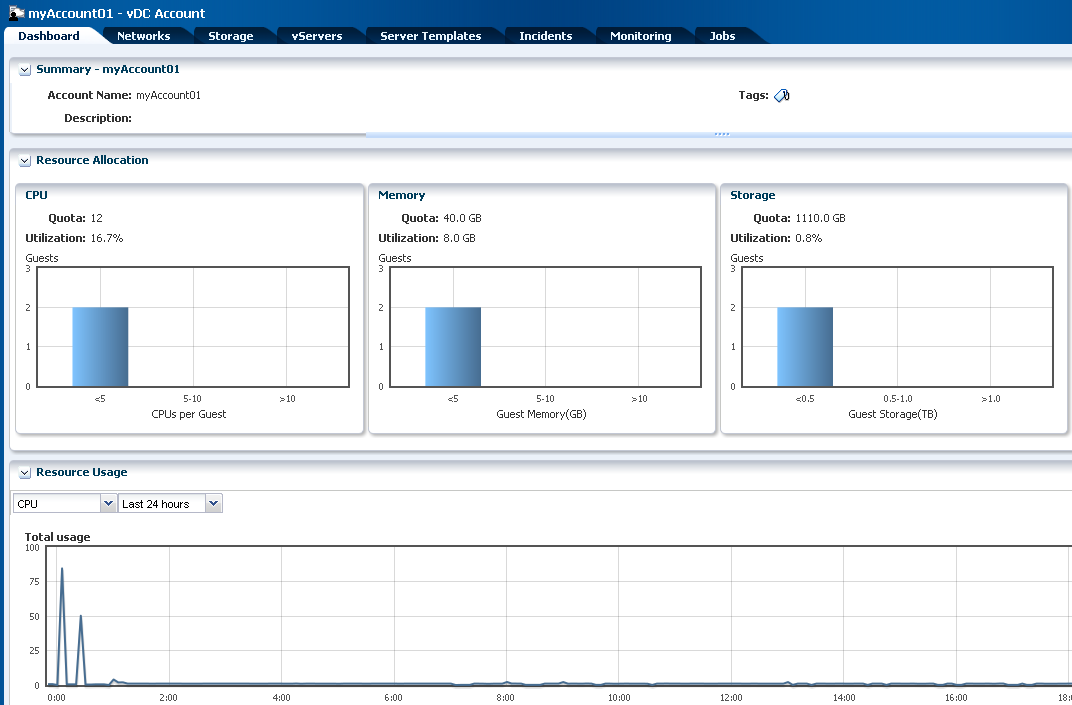Click the Guest Memory(GB) axis label

[x=541, y=414]
